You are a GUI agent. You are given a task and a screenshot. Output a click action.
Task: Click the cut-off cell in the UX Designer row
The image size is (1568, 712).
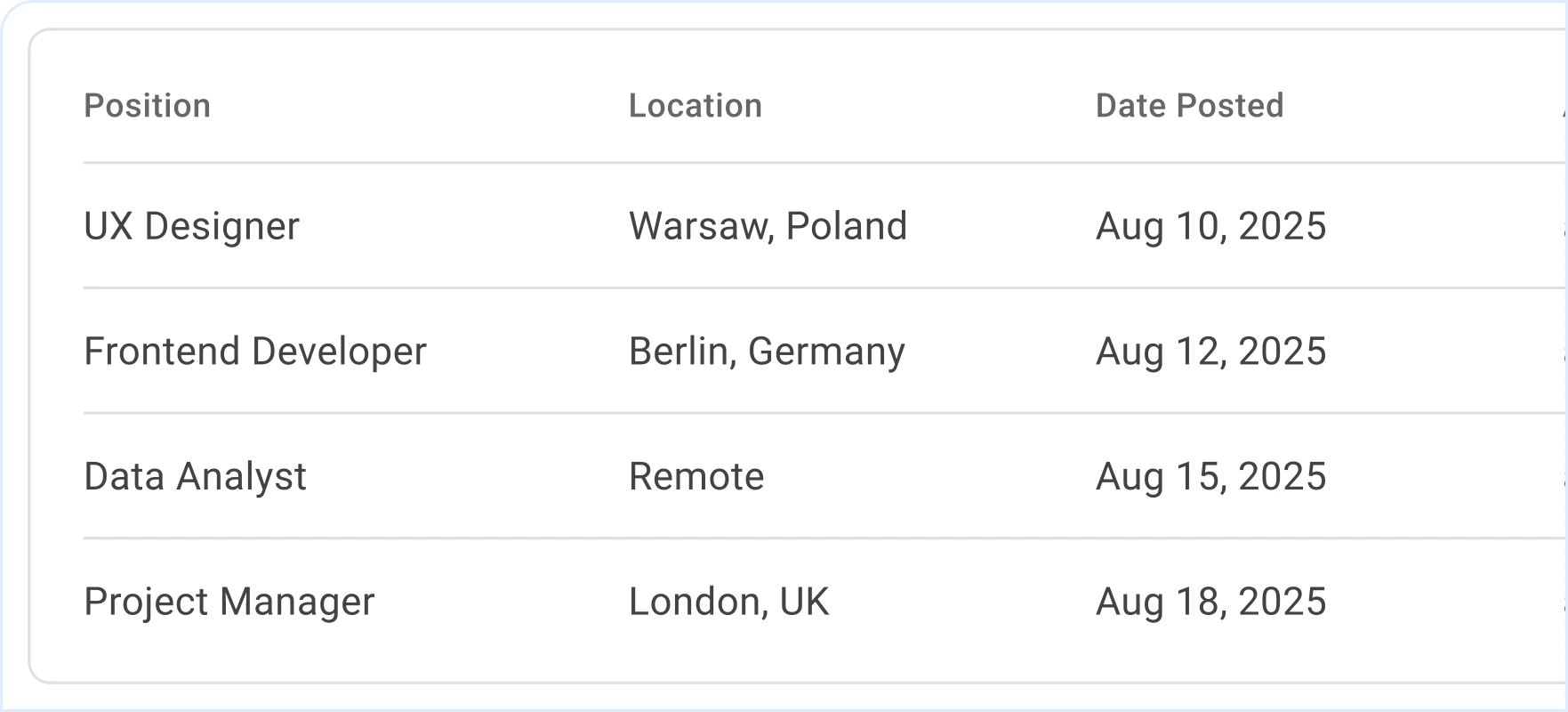[x=1564, y=226]
